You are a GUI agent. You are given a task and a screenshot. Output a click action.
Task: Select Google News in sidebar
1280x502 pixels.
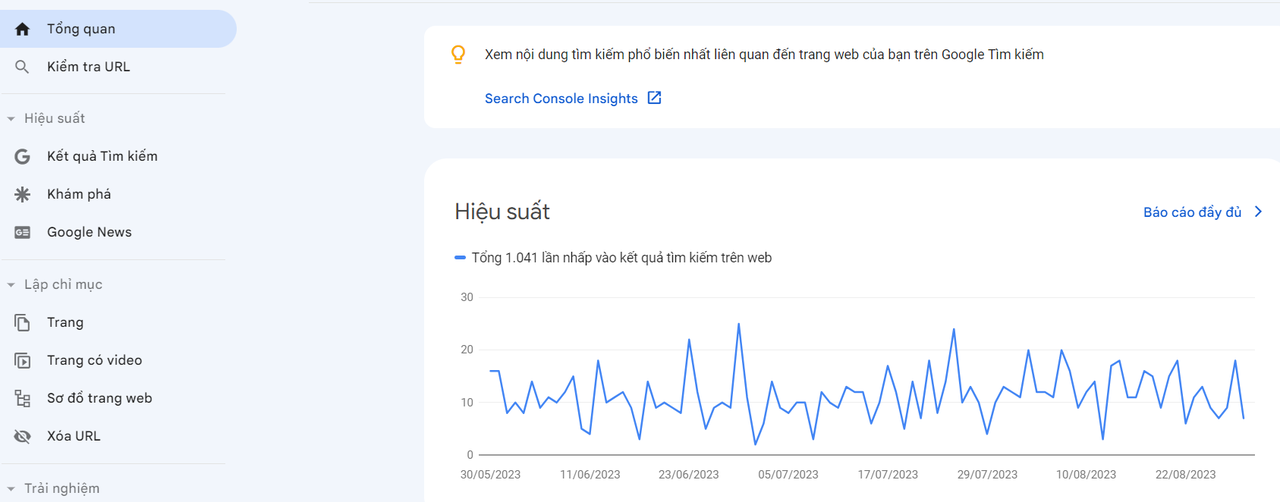coord(118,232)
